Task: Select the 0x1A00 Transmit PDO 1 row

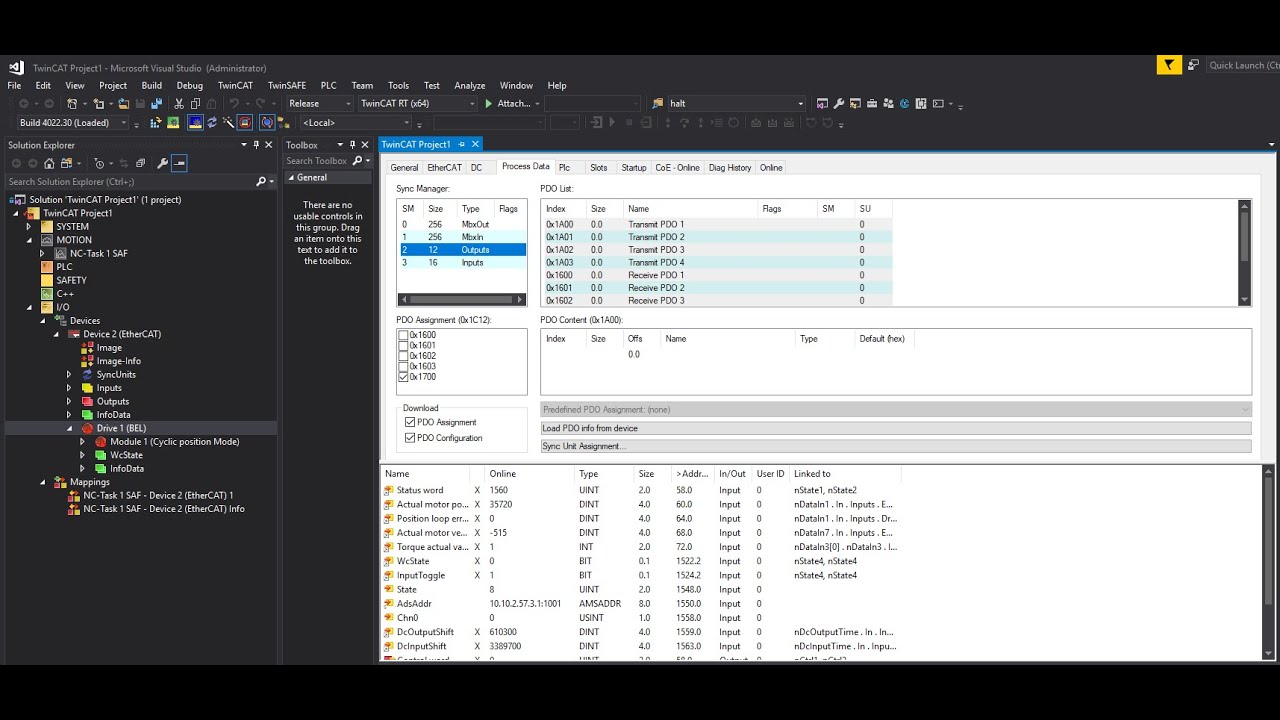Action: point(716,225)
